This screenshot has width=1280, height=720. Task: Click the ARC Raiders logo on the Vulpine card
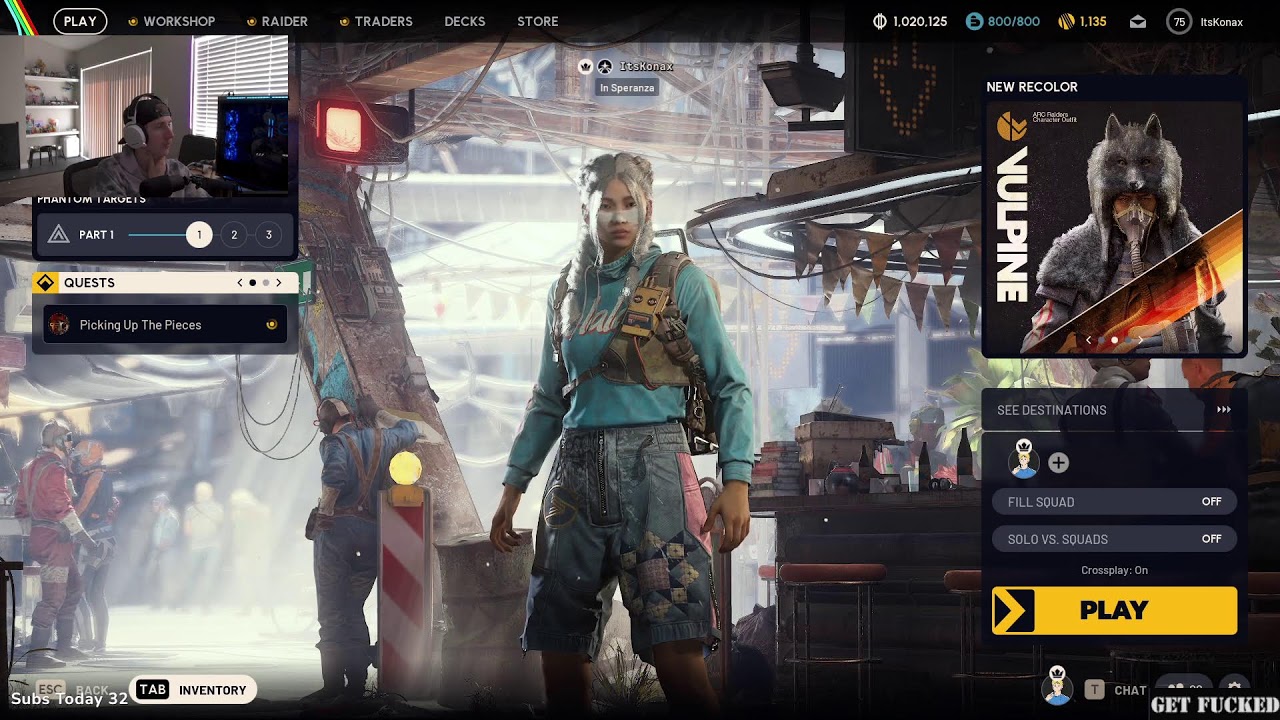pos(1013,125)
